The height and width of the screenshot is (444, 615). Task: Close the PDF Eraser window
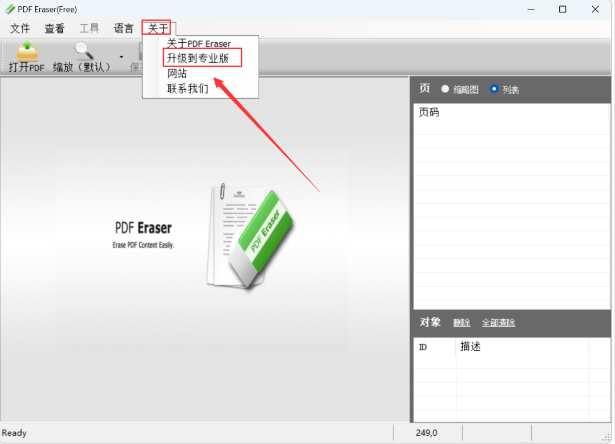click(595, 9)
